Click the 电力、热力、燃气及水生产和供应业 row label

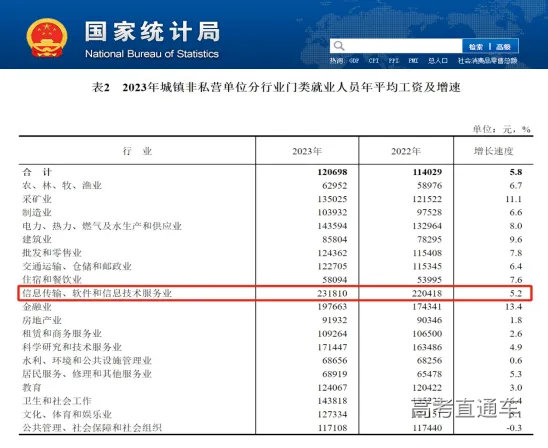tap(102, 226)
